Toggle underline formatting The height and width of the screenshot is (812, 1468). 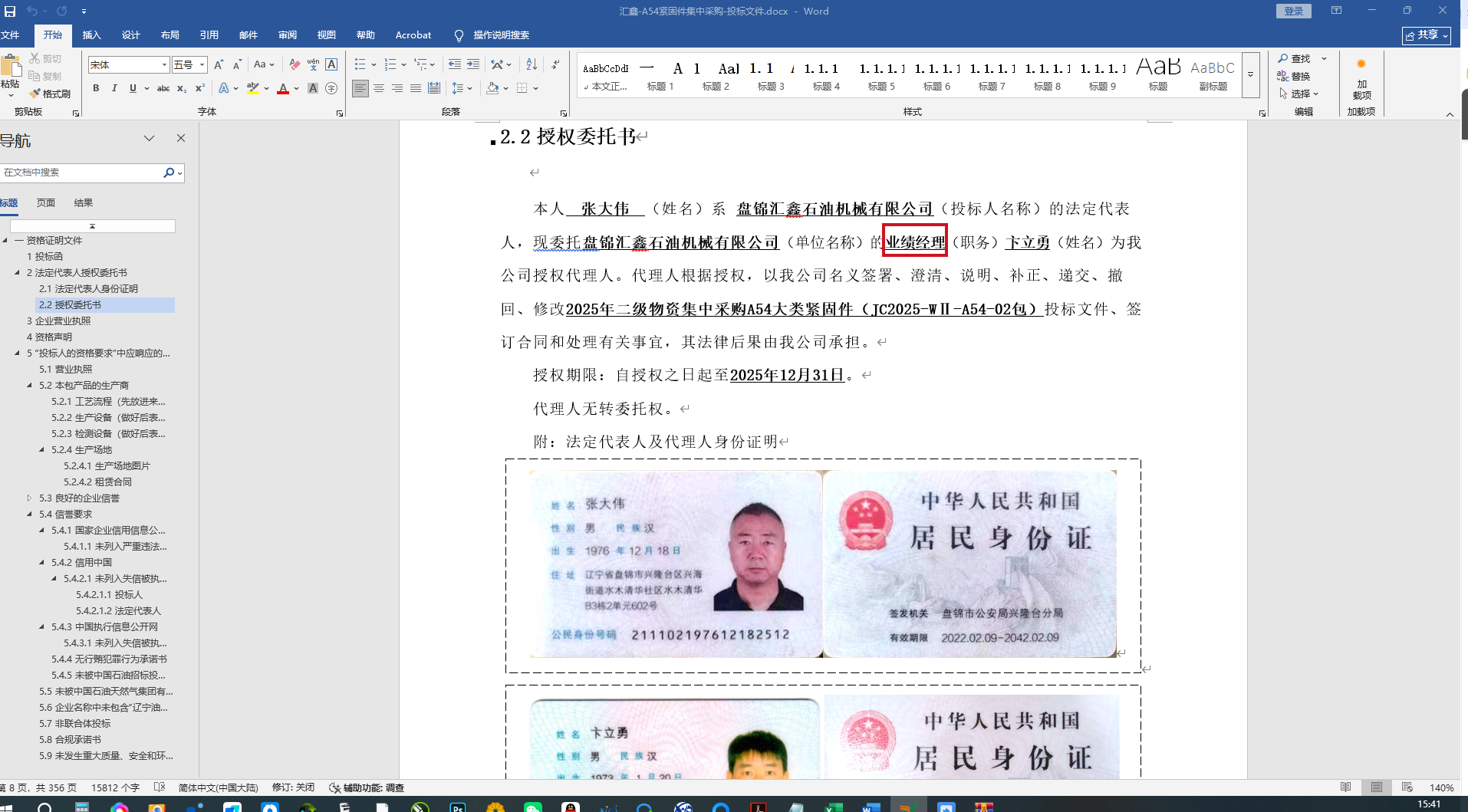(x=133, y=88)
